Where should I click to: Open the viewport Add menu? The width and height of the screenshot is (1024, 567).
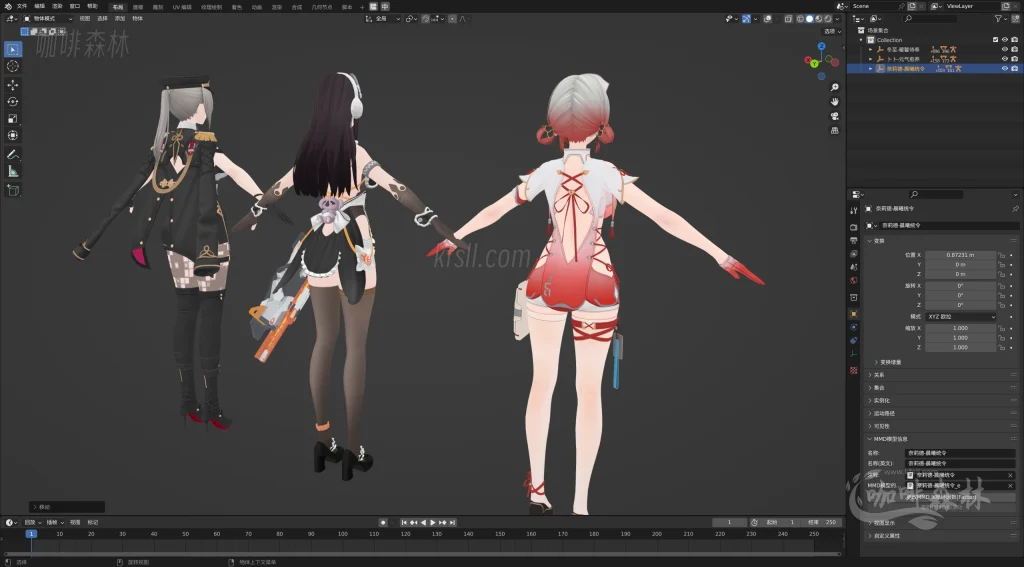pyautogui.click(x=120, y=19)
